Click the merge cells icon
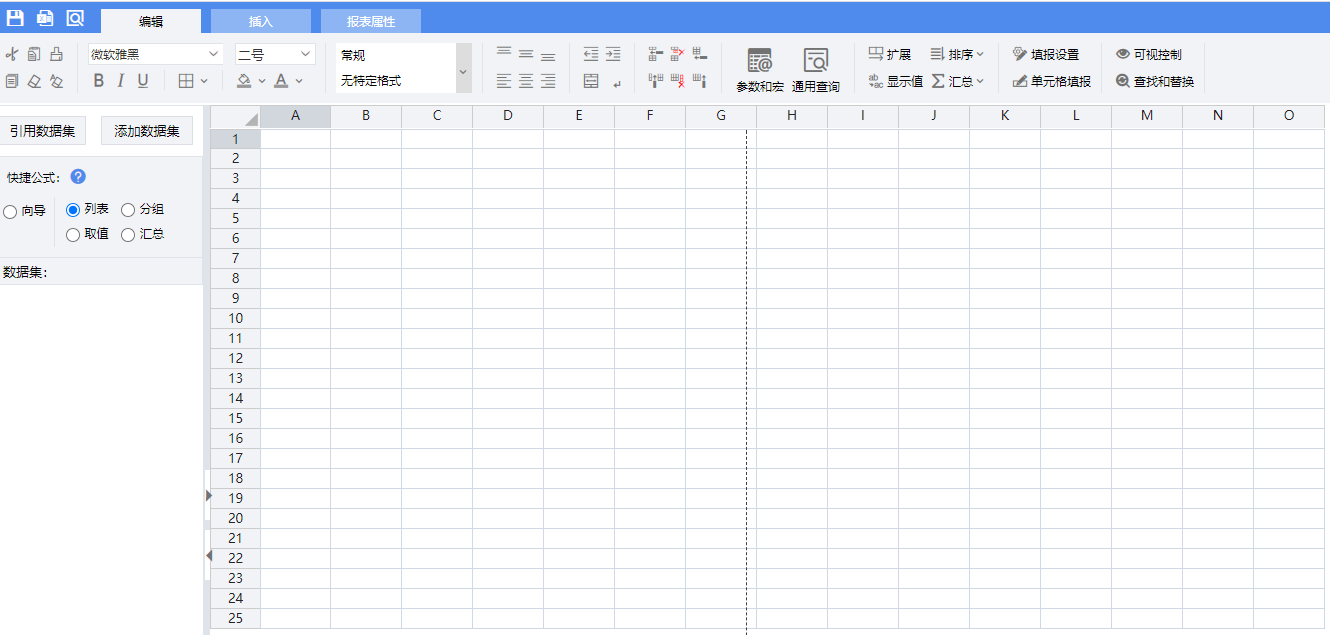This screenshot has height=635, width=1330. [591, 81]
